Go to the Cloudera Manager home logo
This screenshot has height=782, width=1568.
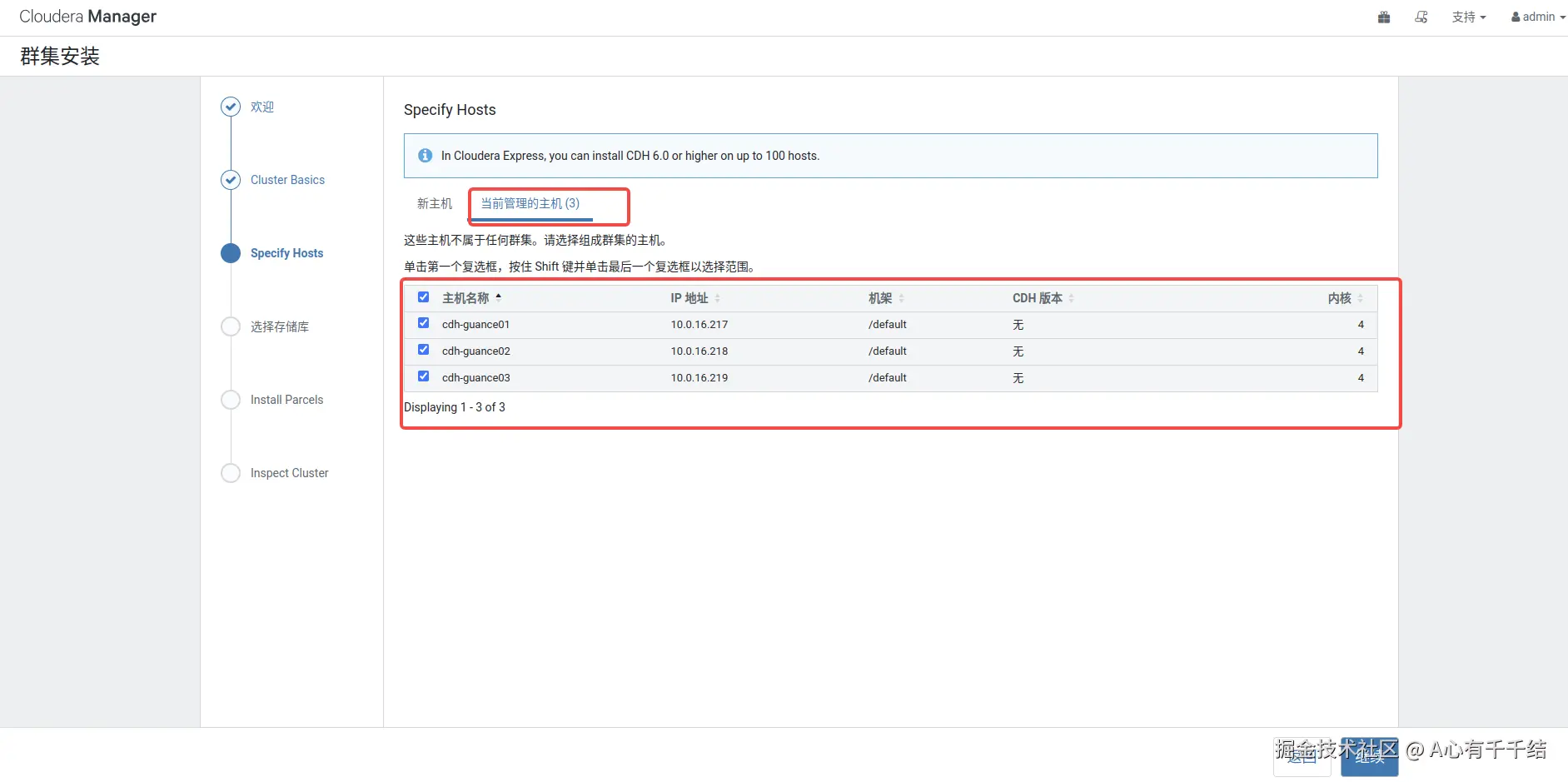pos(87,17)
